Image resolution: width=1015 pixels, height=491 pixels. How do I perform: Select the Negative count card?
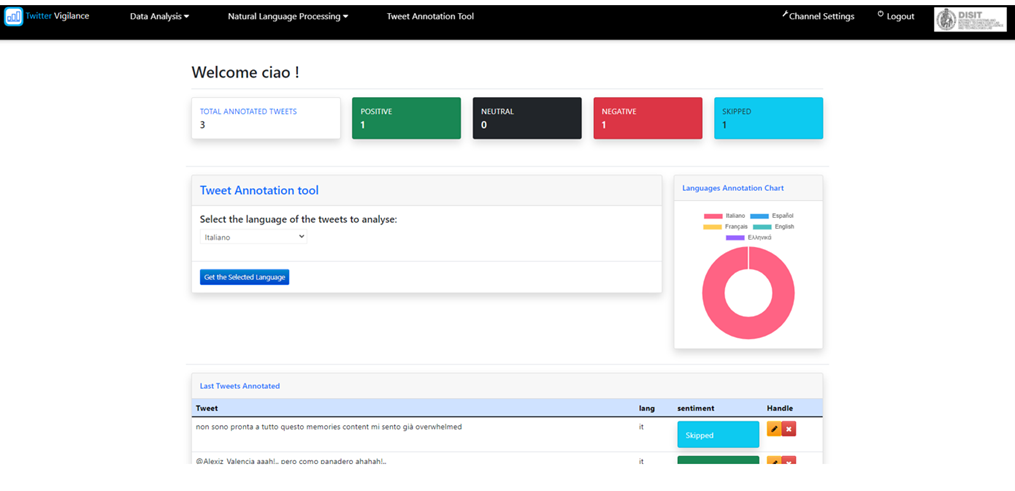[647, 118]
